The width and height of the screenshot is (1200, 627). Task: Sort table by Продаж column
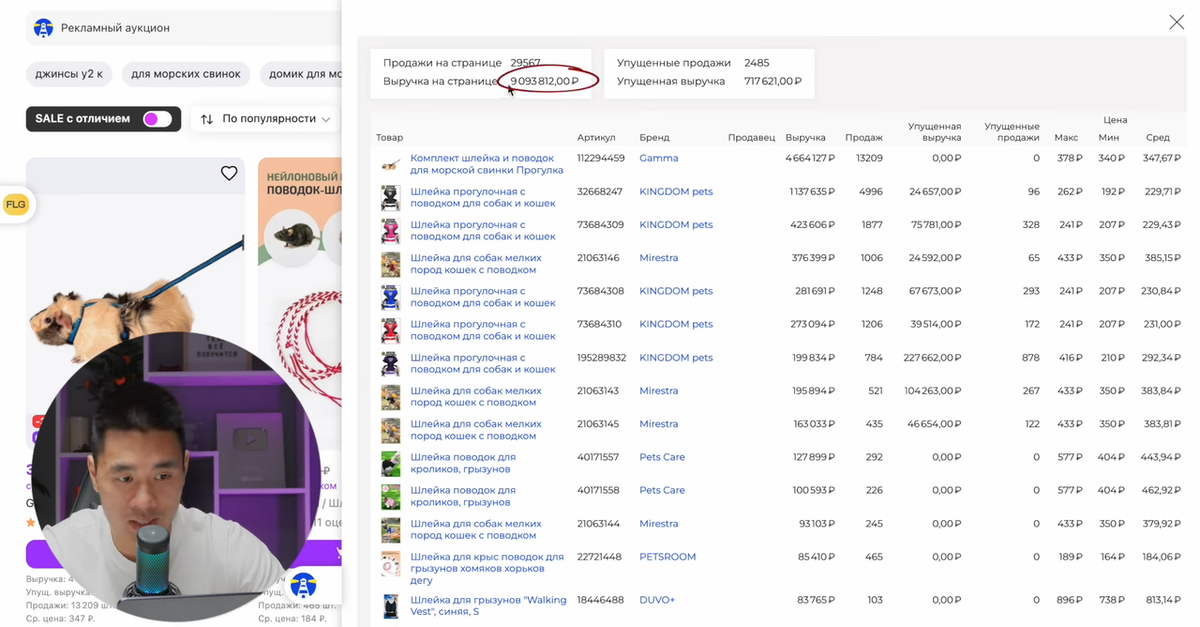click(863, 137)
